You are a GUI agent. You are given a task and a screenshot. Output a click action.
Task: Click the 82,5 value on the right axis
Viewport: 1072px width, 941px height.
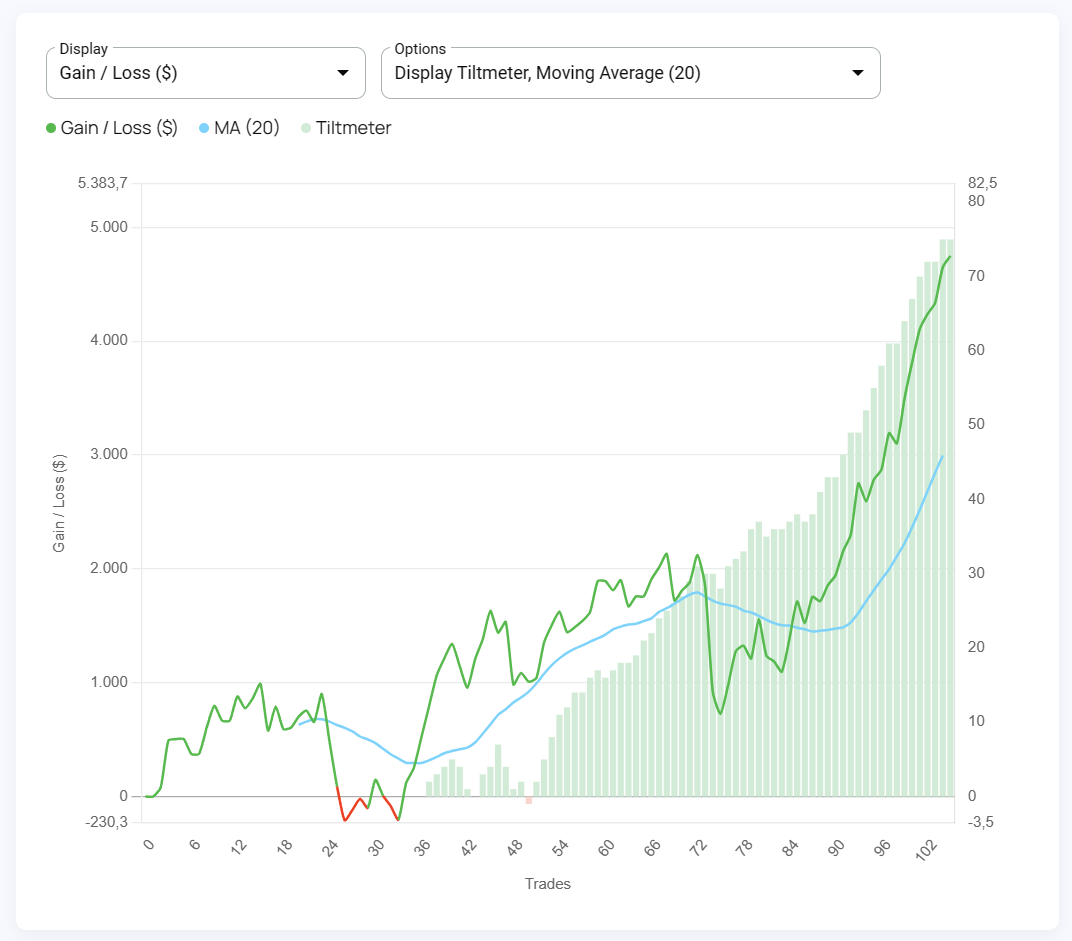coord(981,183)
